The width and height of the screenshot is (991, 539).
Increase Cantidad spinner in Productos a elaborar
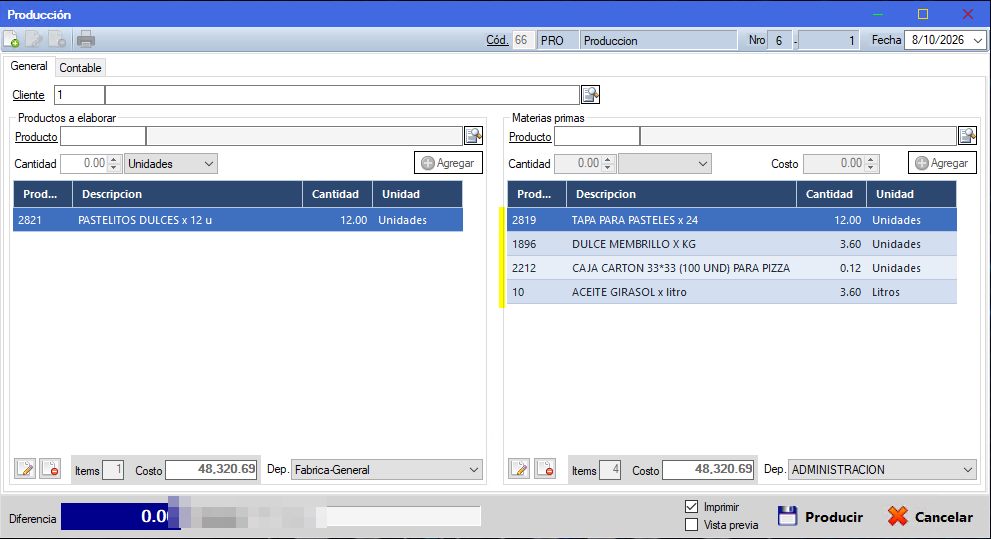click(114, 159)
